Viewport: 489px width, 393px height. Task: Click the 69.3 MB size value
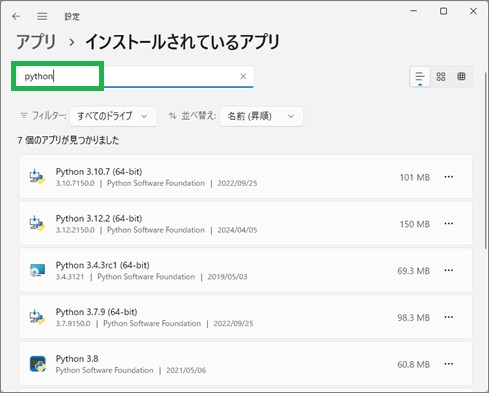coord(413,271)
